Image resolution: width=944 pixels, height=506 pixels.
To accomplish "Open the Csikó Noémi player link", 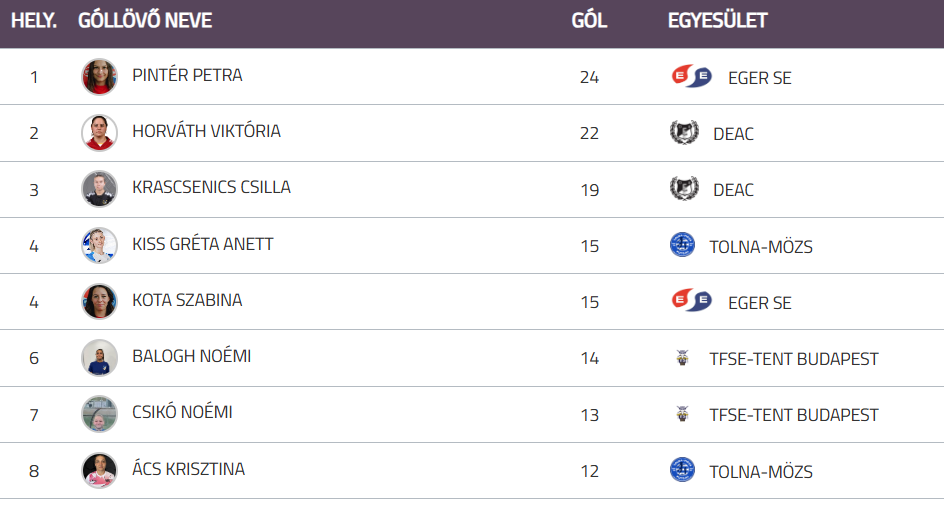I will pos(182,412).
